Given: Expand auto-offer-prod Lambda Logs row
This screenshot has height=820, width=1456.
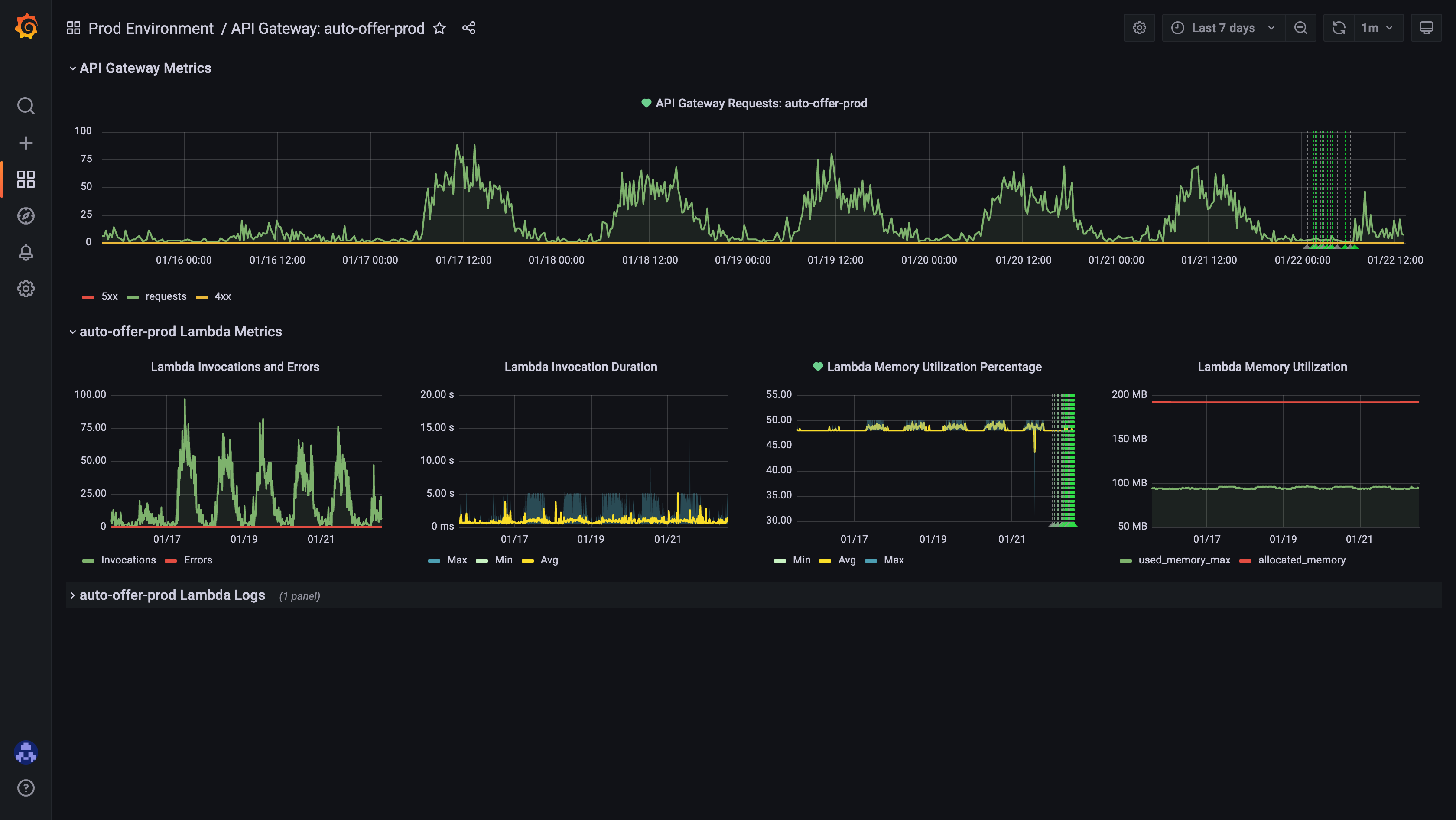Looking at the screenshot, I should pyautogui.click(x=172, y=595).
